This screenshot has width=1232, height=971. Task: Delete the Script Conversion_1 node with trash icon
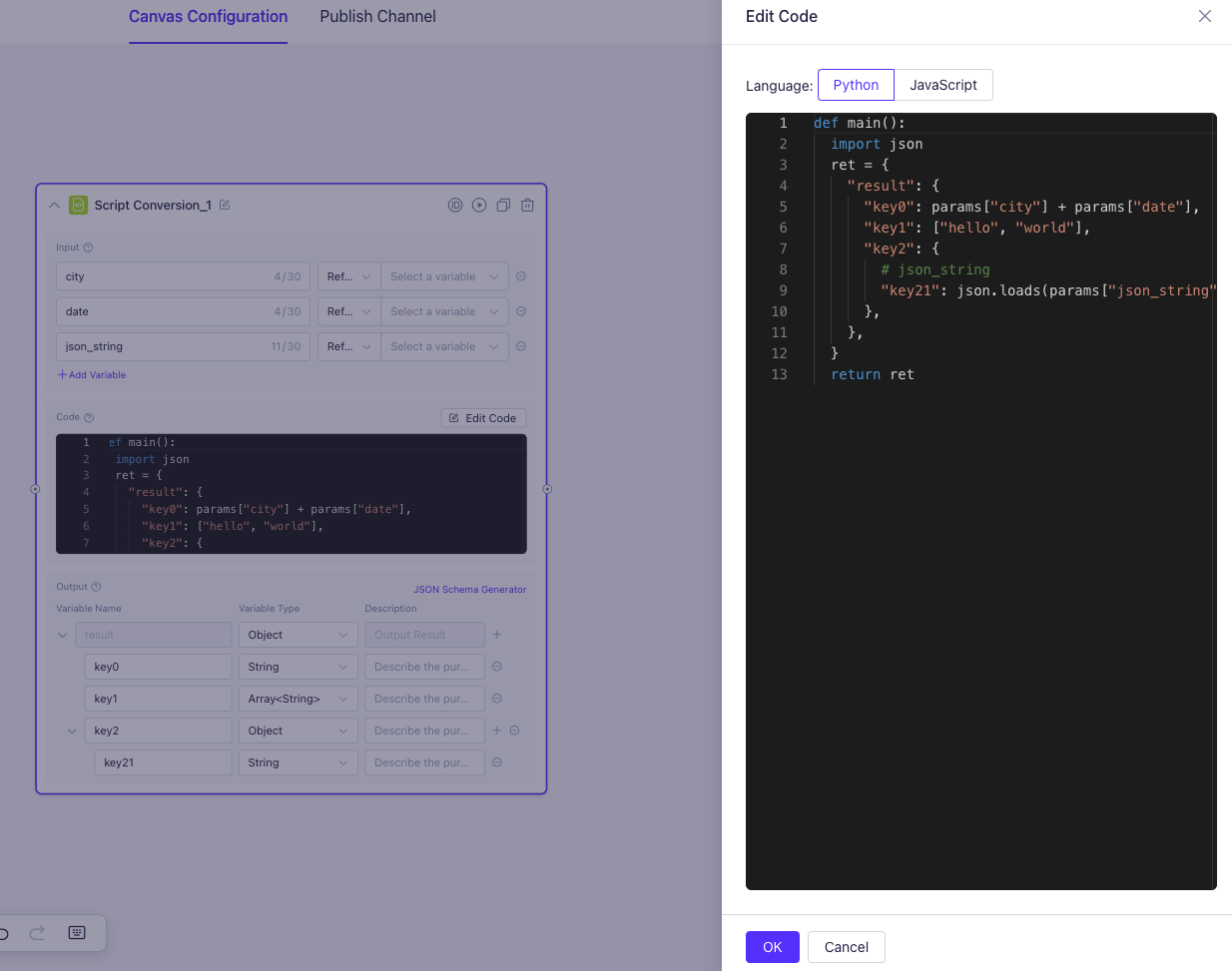point(527,205)
